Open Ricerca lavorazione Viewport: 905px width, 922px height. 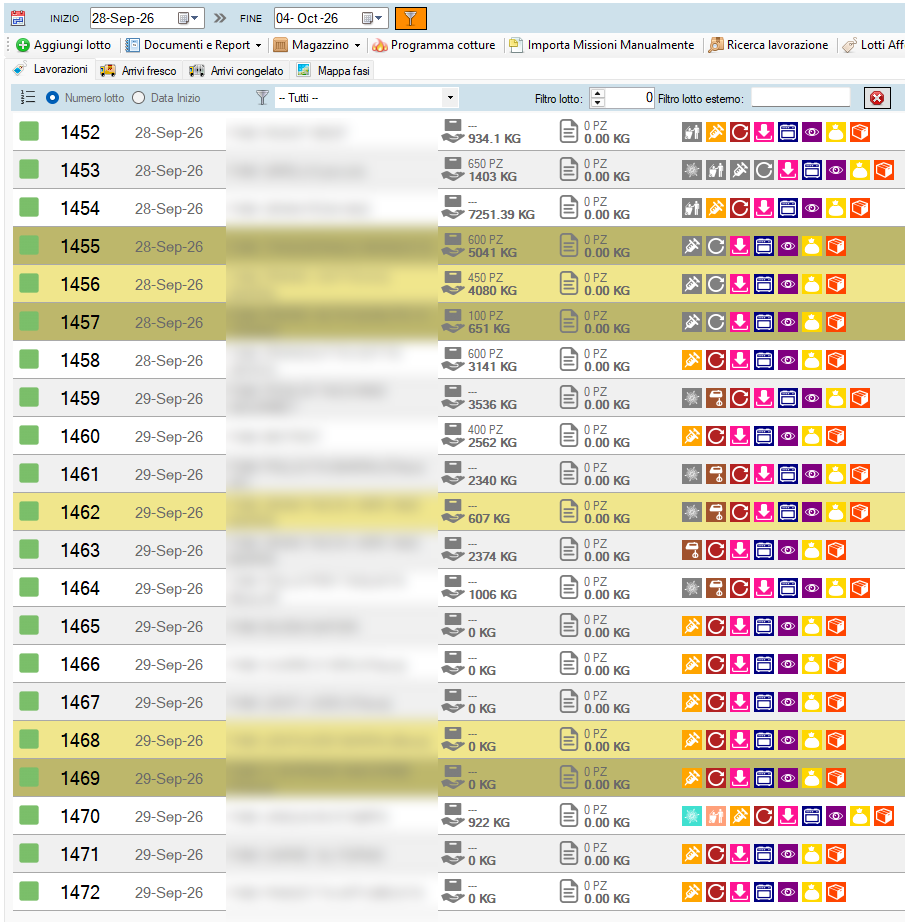(769, 45)
